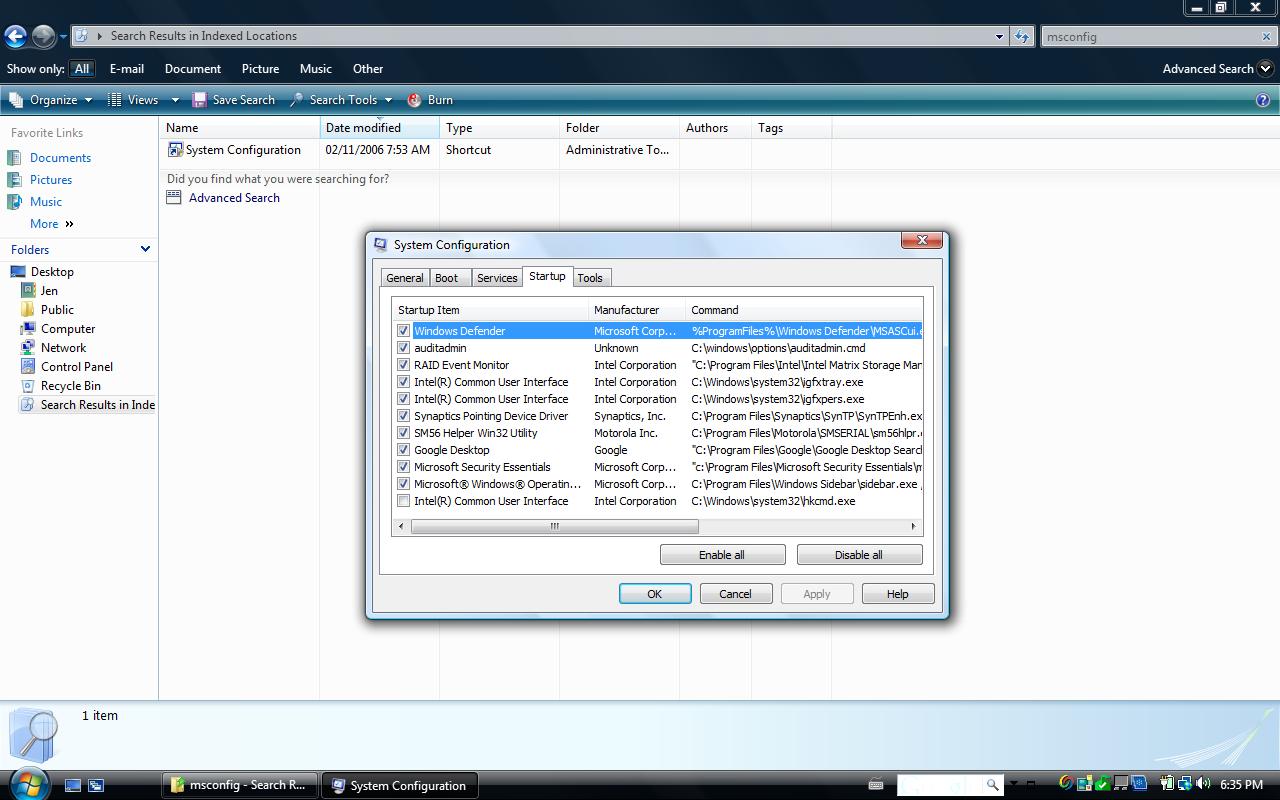Expand the Advanced Search chevron
The width and height of the screenshot is (1280, 800).
pos(1265,69)
